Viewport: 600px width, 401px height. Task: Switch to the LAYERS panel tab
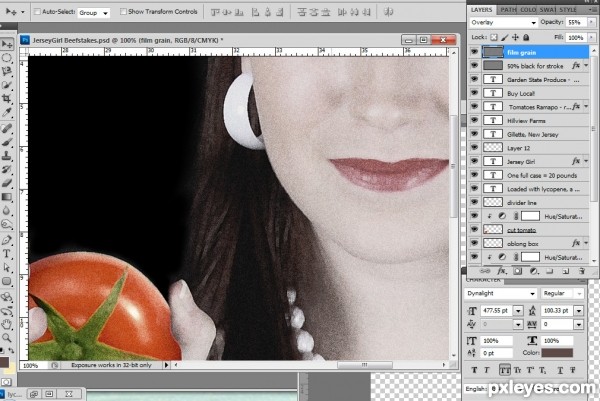pyautogui.click(x=481, y=10)
